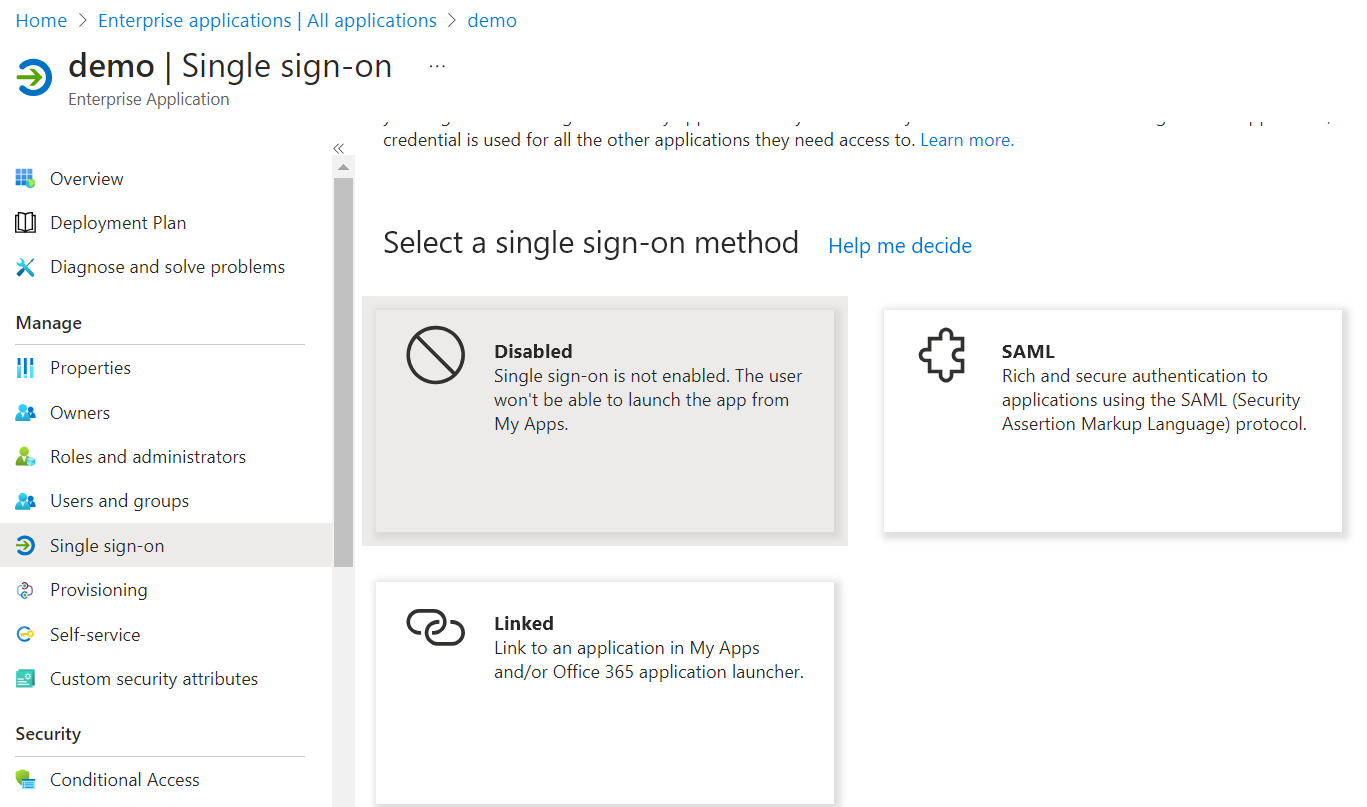Follow the Learn more link
Screen dimensions: 1367x807
click(x=966, y=140)
